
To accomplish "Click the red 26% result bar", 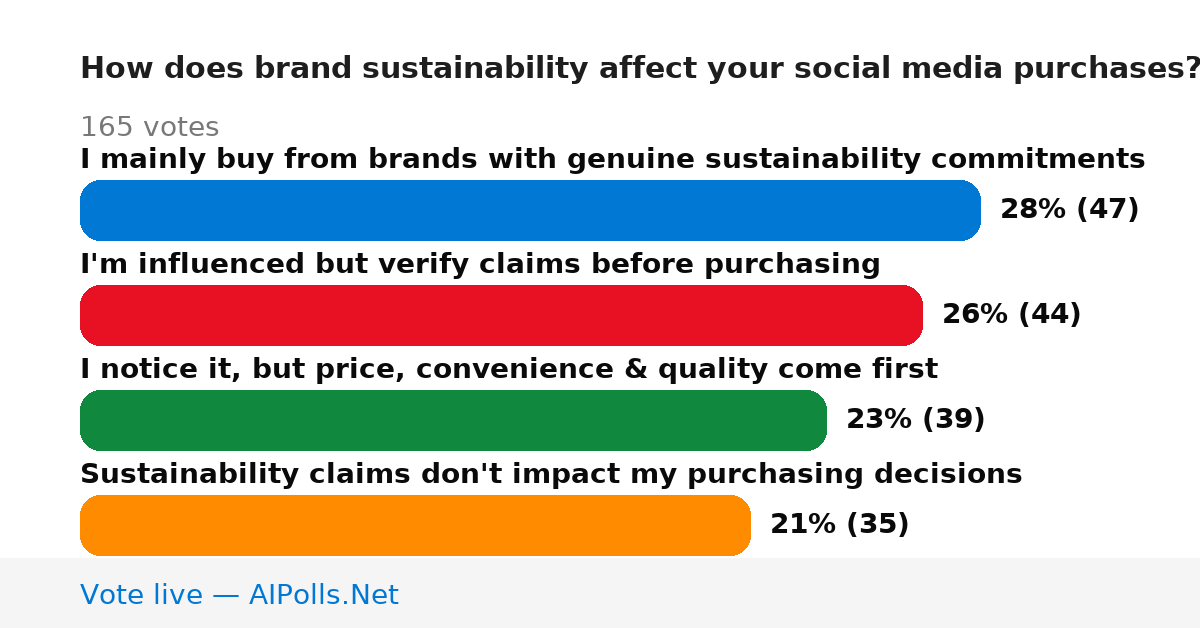I will click(x=501, y=315).
